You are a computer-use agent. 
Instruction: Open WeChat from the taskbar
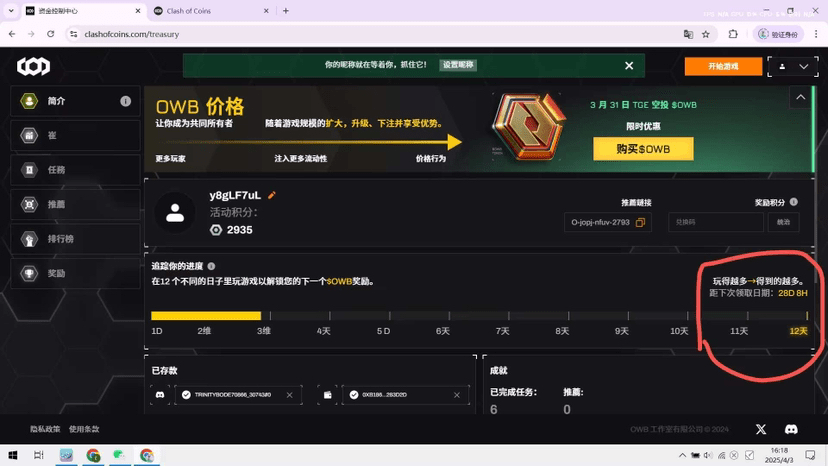point(119,455)
